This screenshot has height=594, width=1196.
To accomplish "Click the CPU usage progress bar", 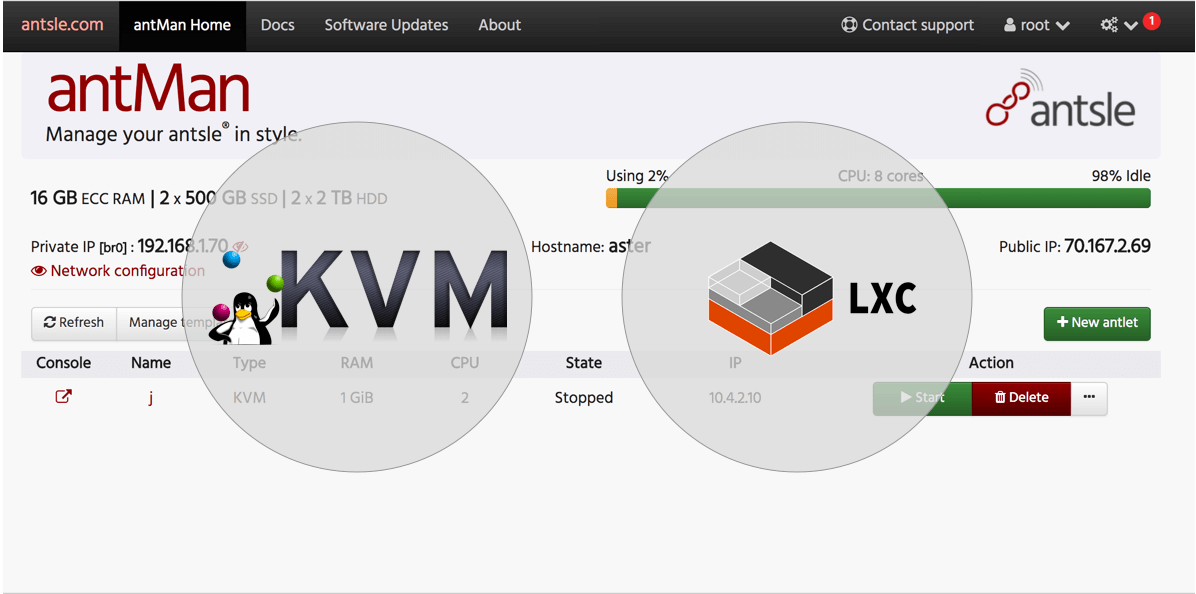I will pos(878,198).
